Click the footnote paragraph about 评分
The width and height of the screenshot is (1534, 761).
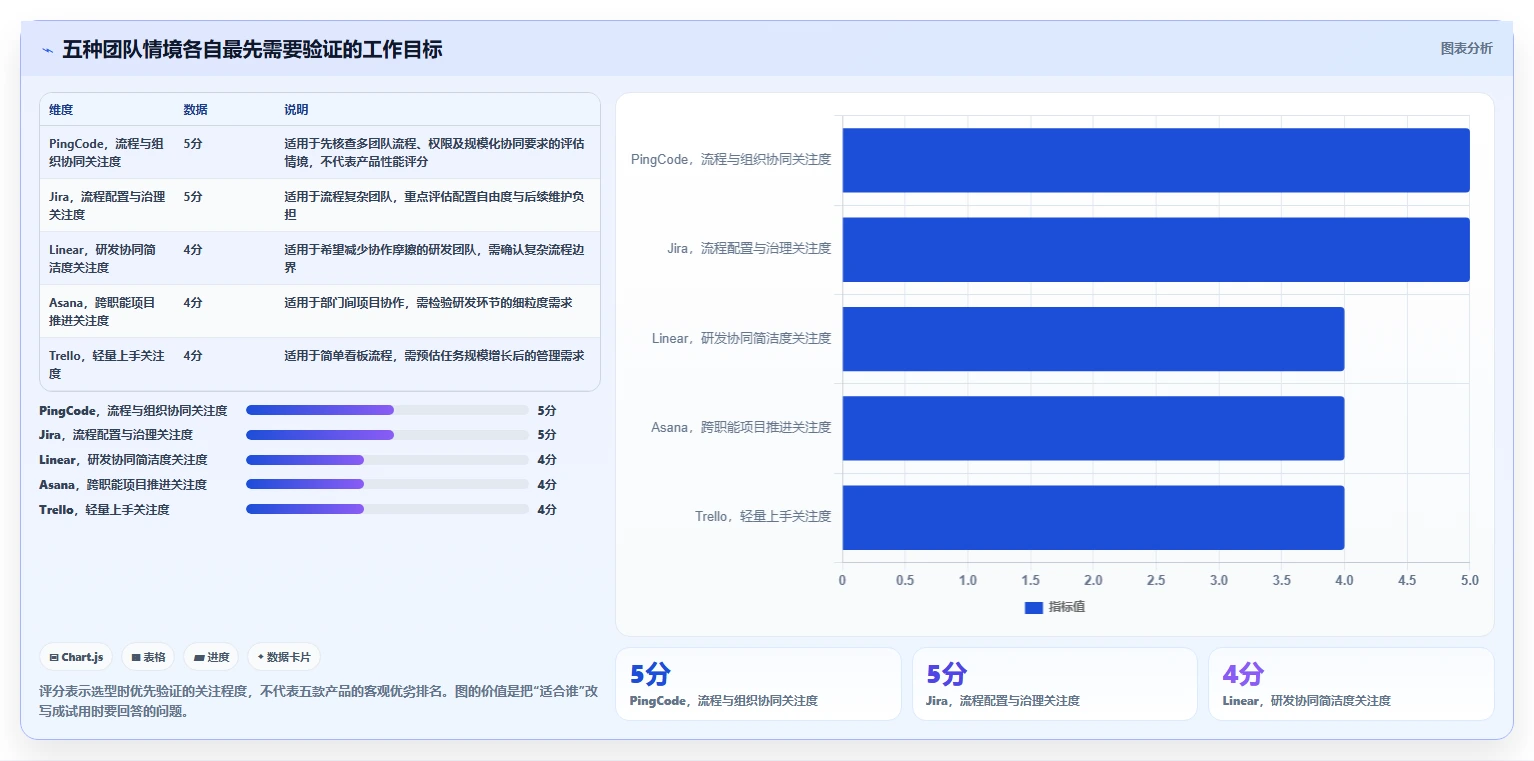tap(318, 701)
